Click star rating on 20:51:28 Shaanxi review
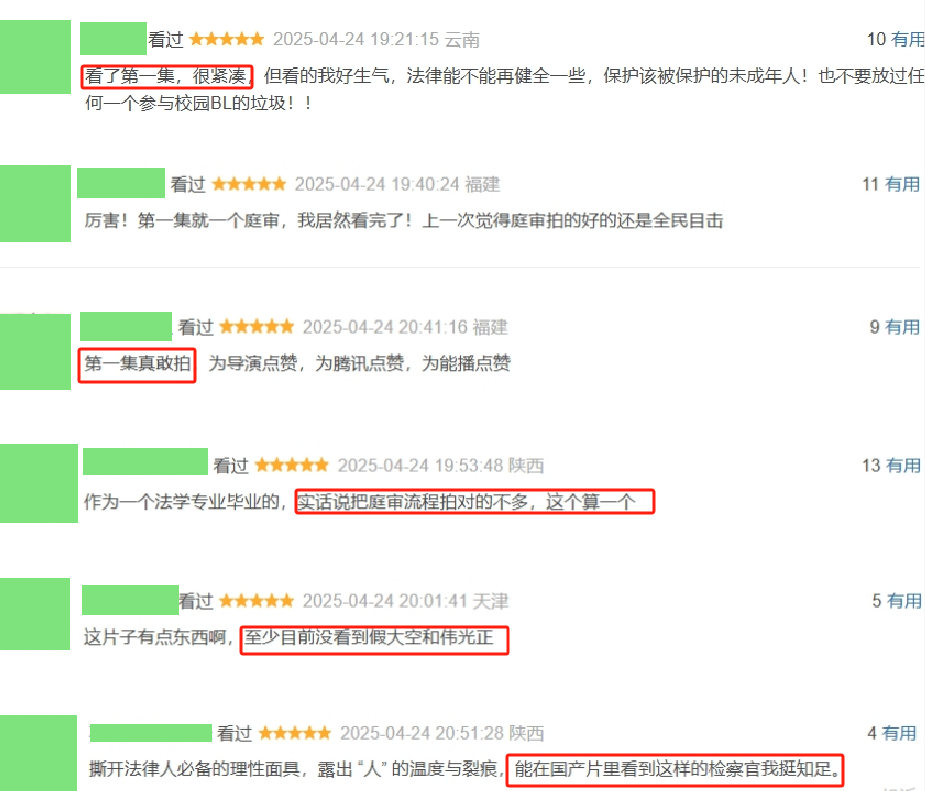Viewport: 925px width, 791px height. coord(294,733)
